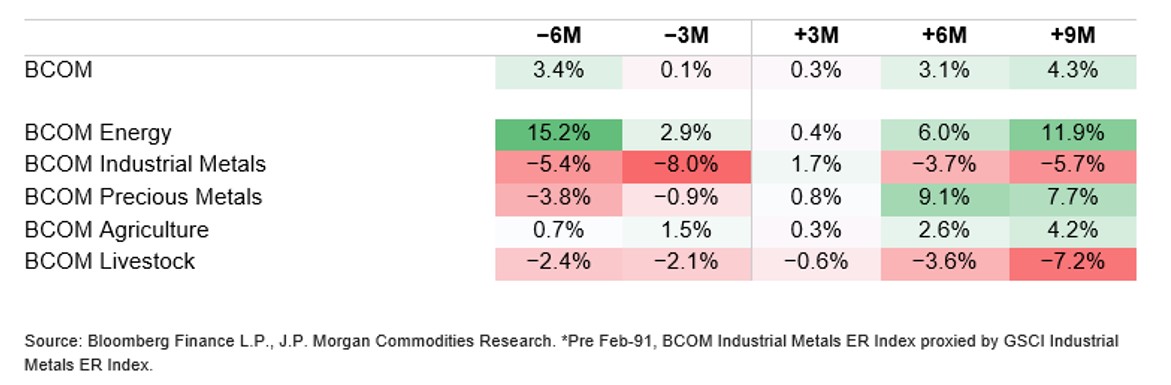Click the BCOM Livestock row label
Viewport: 1171px width, 385px height.
tap(110, 261)
